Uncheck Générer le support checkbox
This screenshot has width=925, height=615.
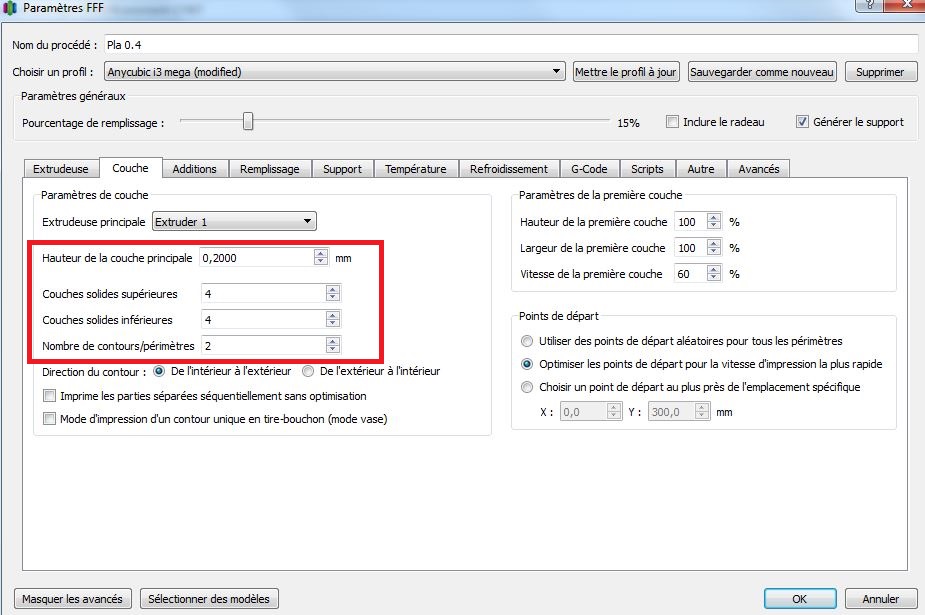tap(802, 121)
